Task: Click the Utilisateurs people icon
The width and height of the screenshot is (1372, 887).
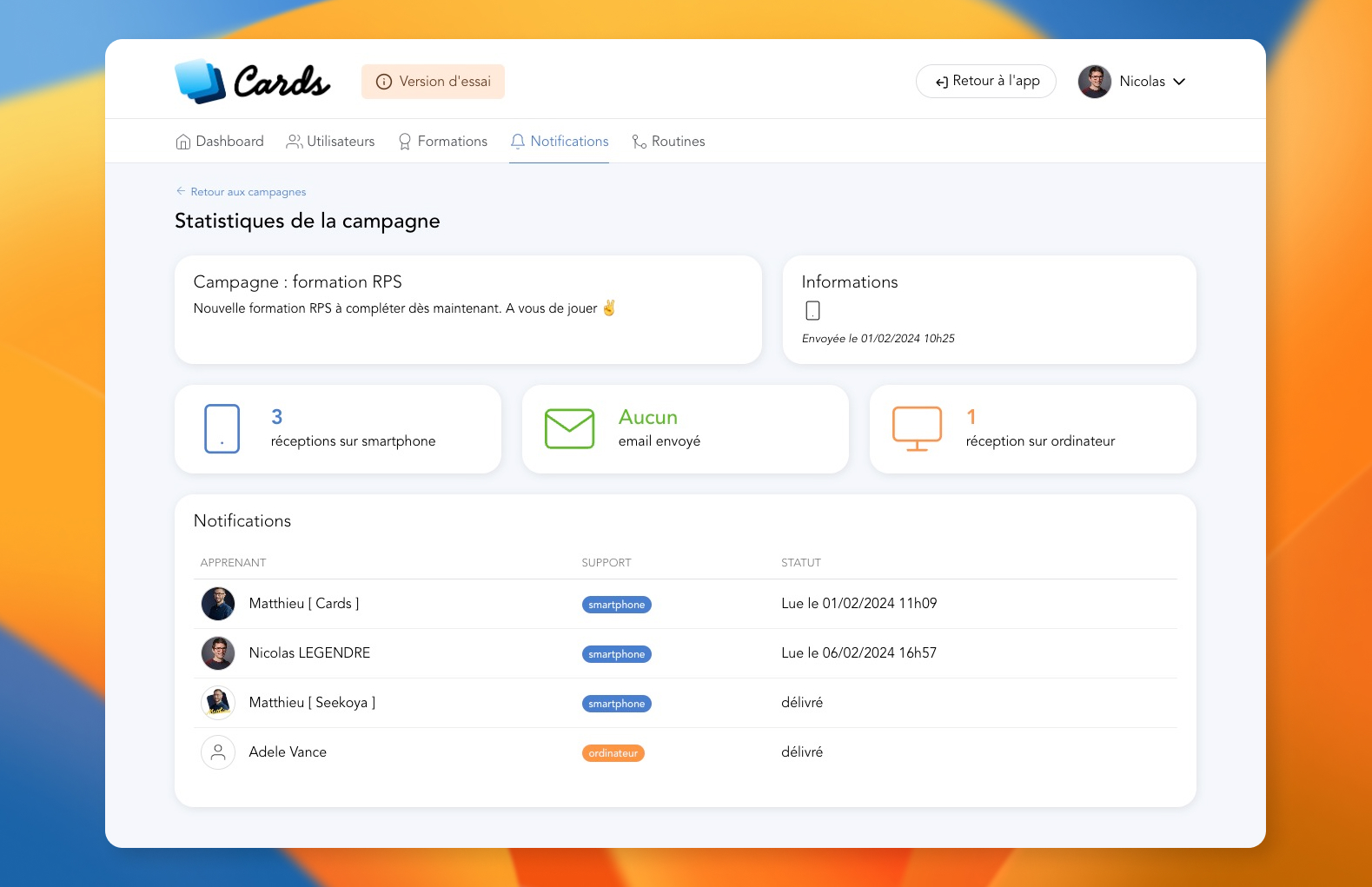Action: tap(295, 142)
